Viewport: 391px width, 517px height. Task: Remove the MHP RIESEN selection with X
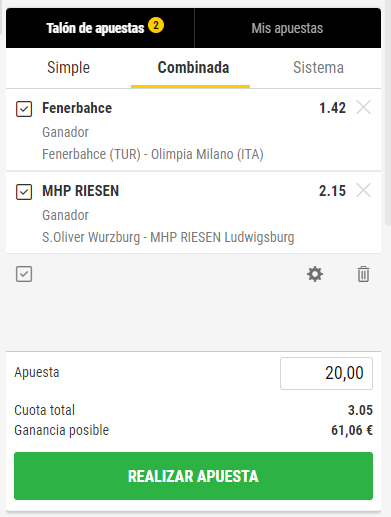(363, 191)
